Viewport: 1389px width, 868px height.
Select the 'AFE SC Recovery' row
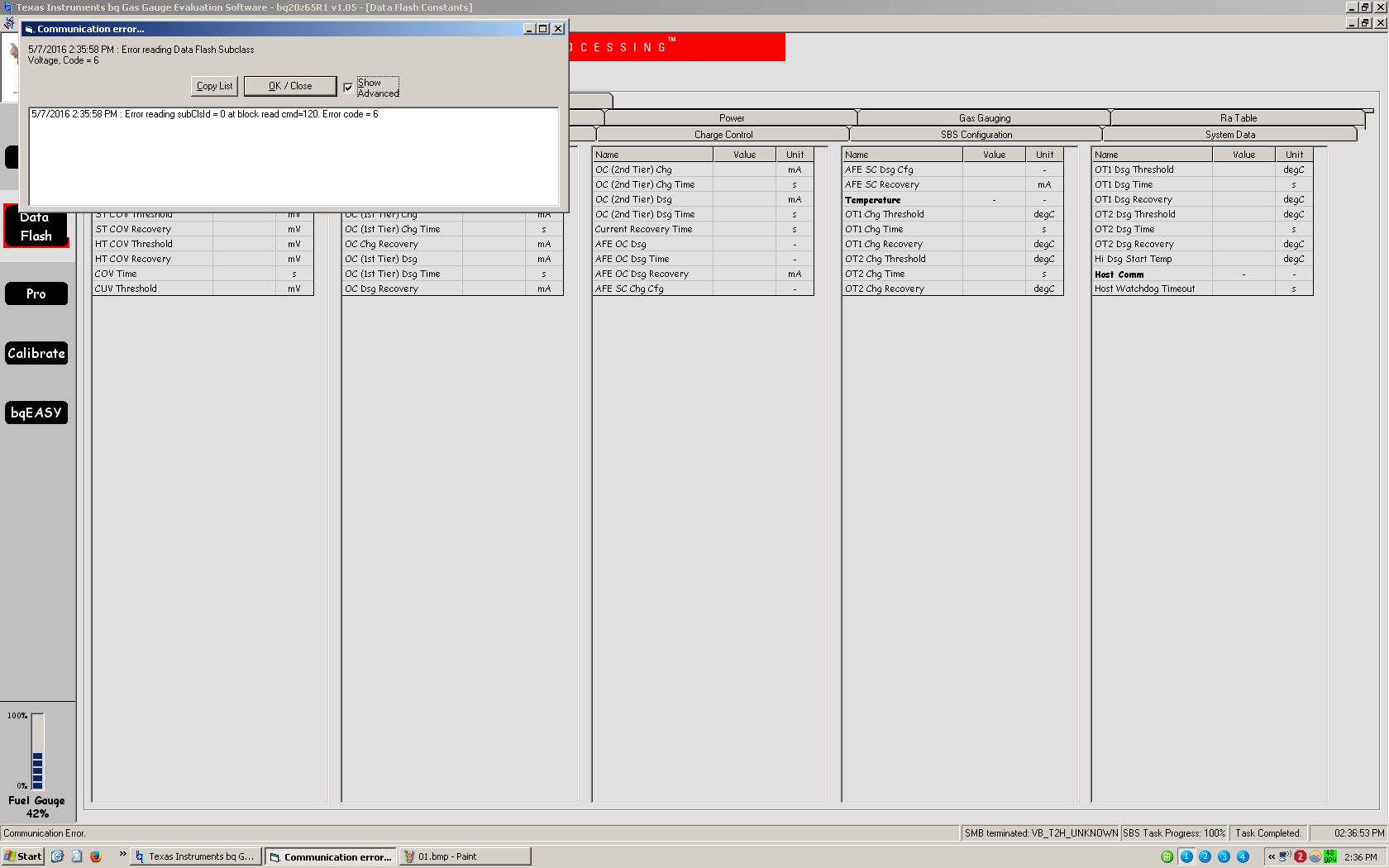[953, 184]
